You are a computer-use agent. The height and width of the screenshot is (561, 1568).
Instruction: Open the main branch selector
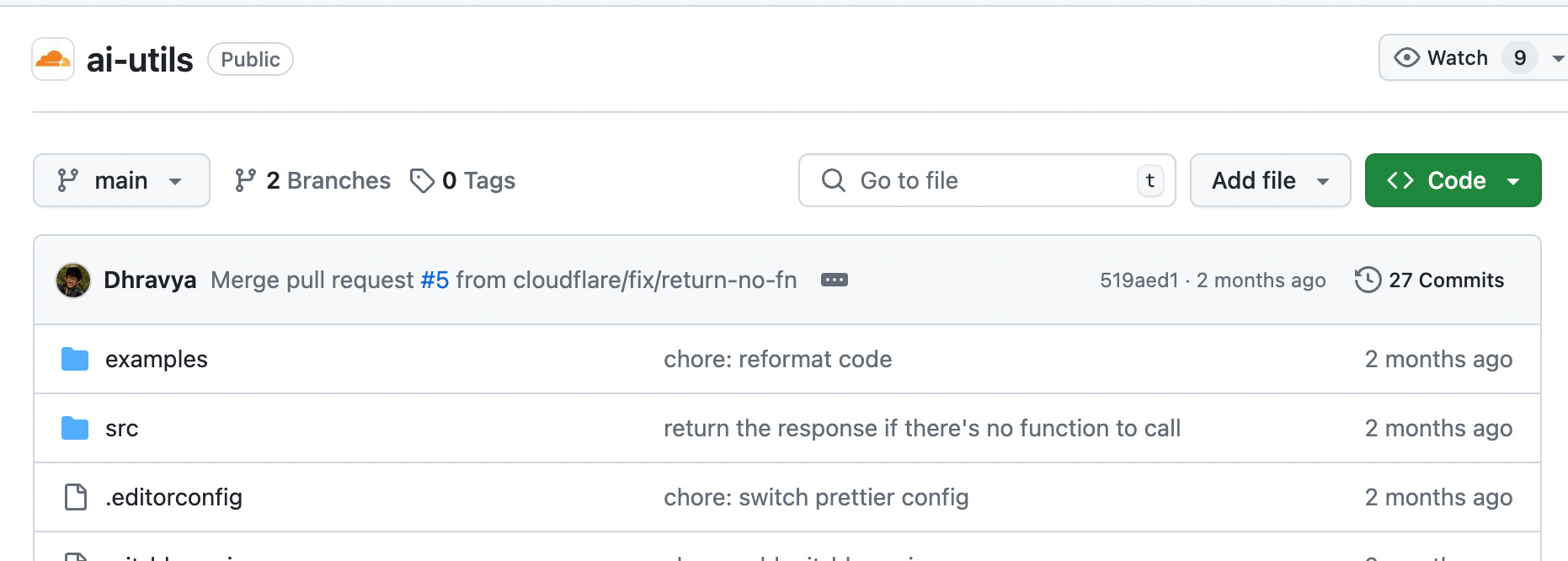pos(121,181)
